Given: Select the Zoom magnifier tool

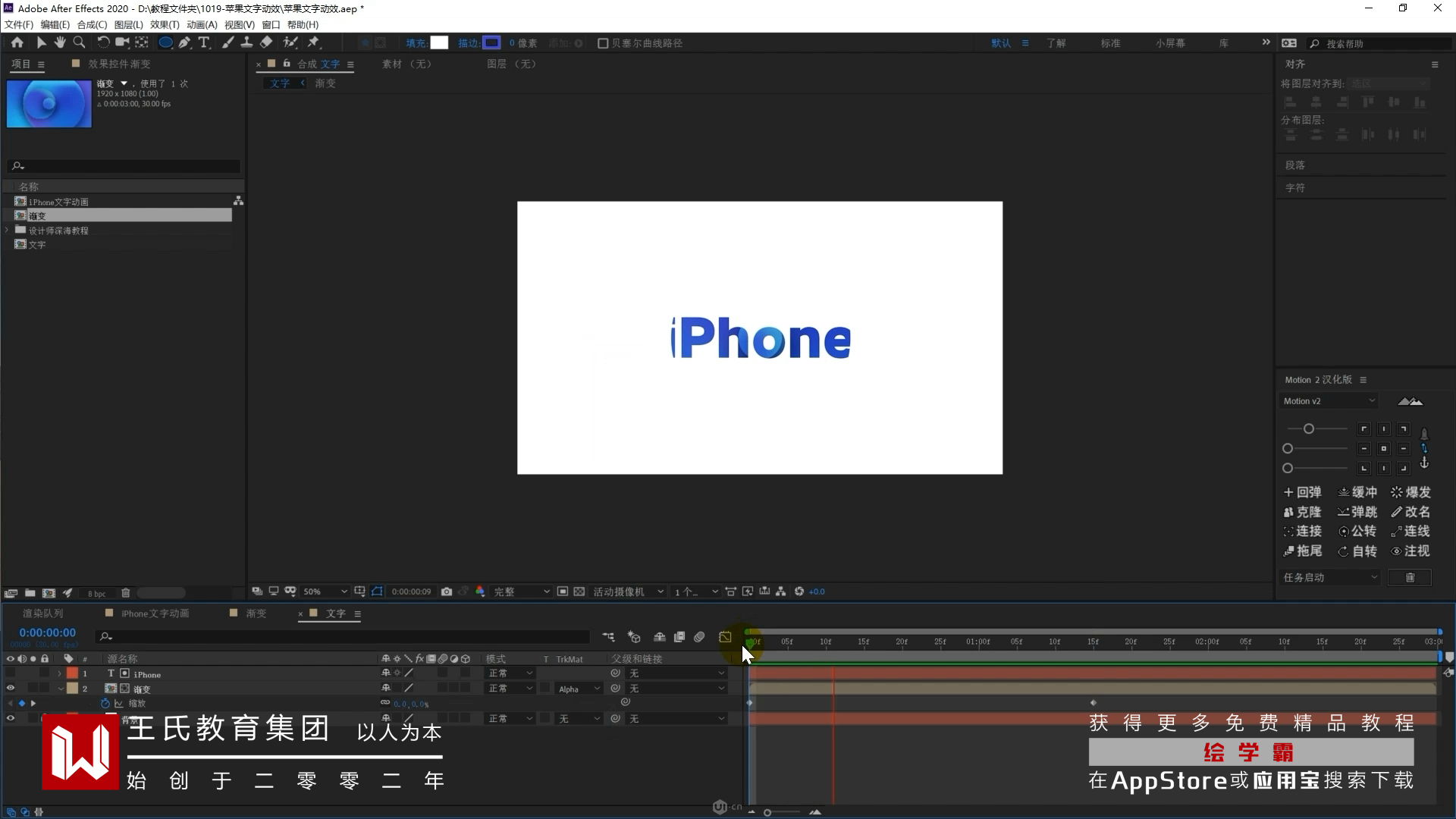Looking at the screenshot, I should point(79,43).
